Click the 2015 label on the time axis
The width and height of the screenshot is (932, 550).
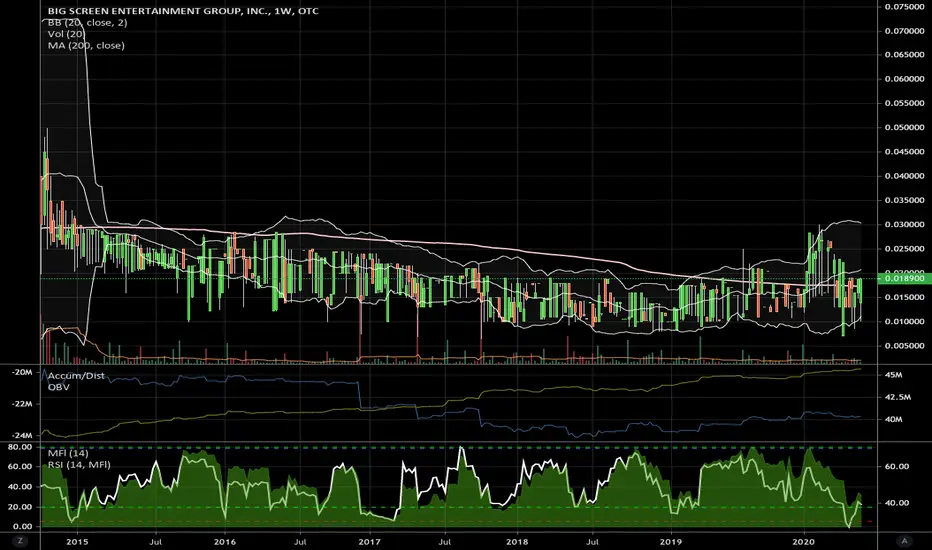77,542
